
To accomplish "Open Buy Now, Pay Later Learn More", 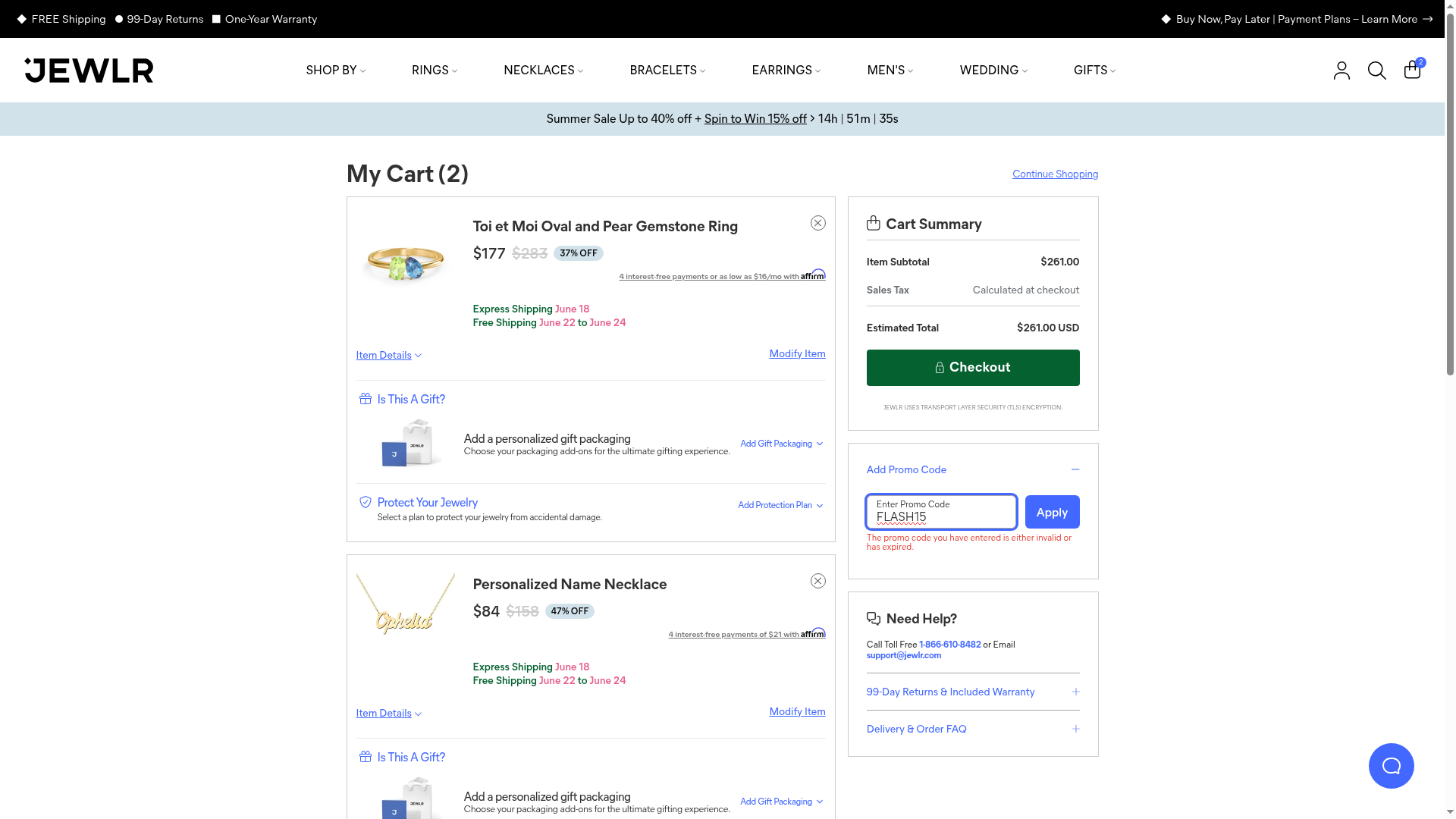I will tap(1297, 19).
